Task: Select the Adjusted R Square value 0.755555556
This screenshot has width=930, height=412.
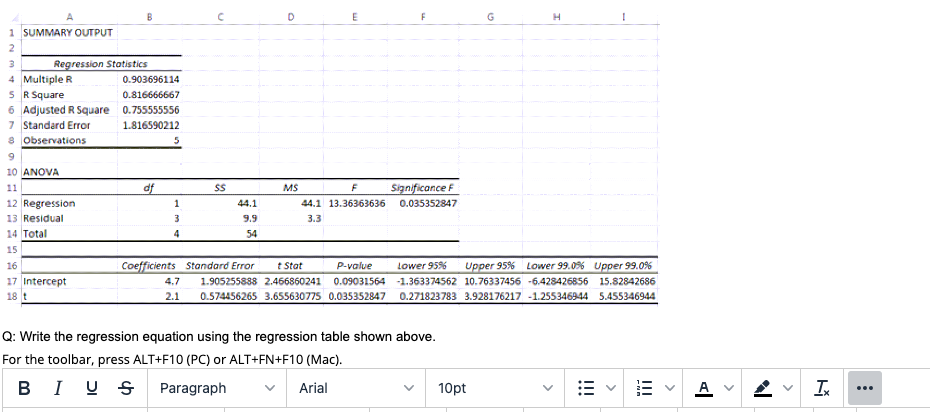Action: (x=151, y=110)
